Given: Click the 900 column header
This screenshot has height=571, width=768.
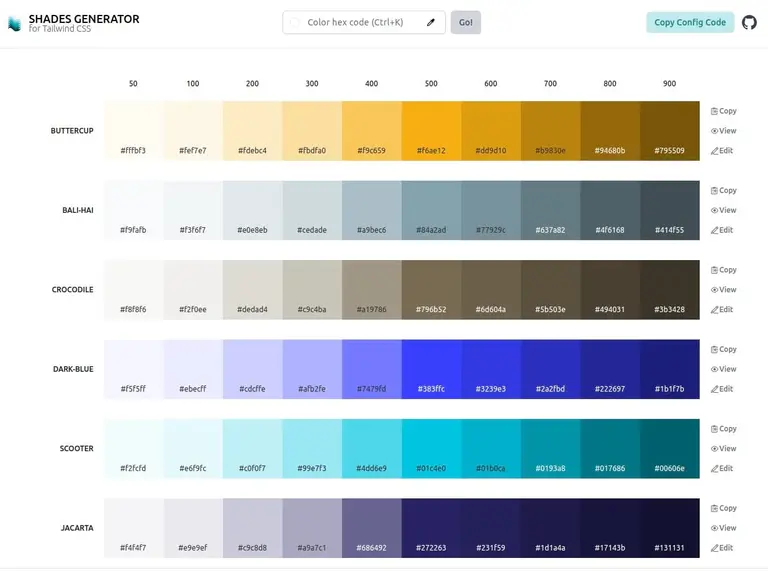Looking at the screenshot, I should (x=670, y=84).
